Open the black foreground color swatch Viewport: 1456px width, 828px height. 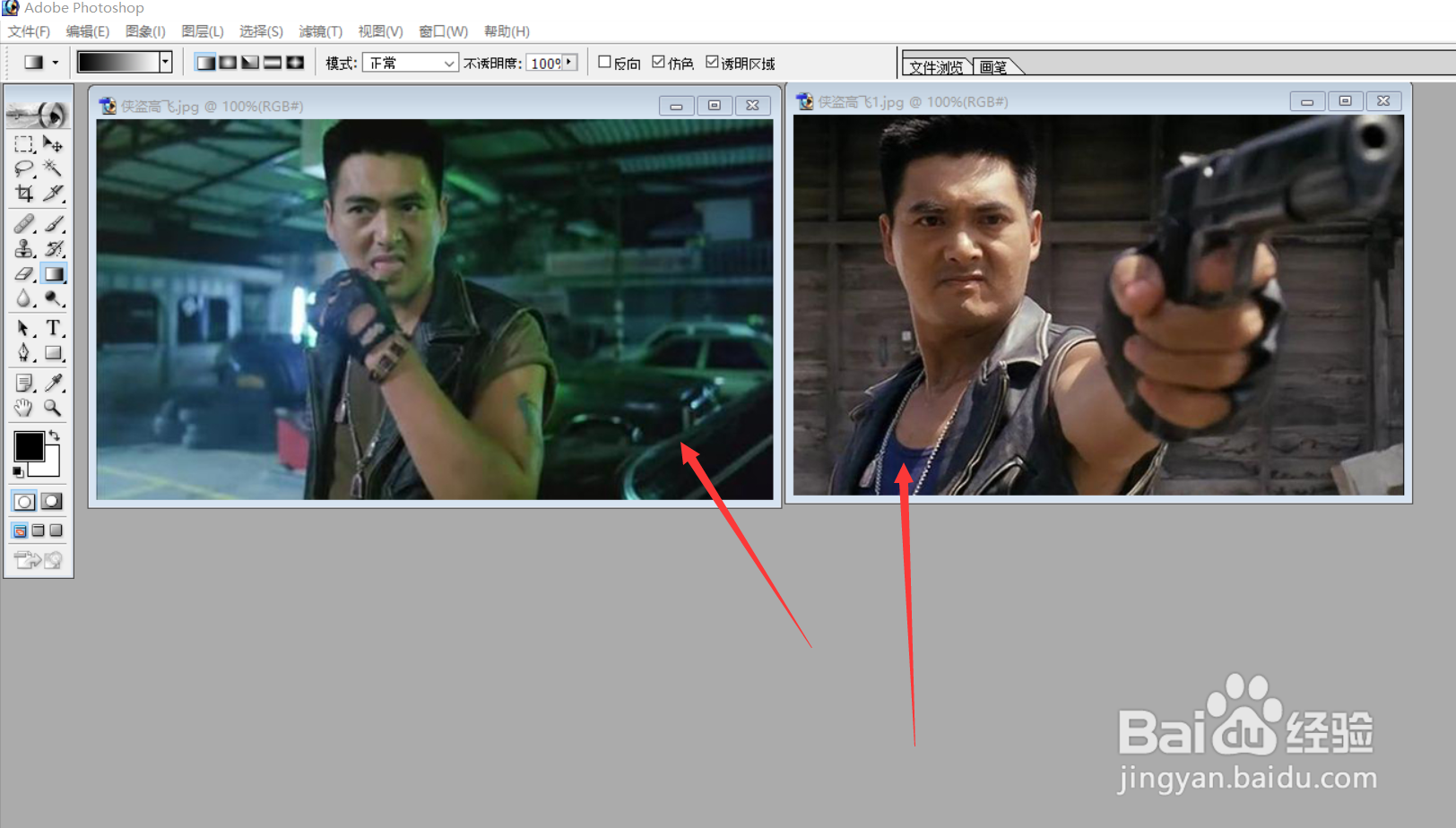click(28, 445)
